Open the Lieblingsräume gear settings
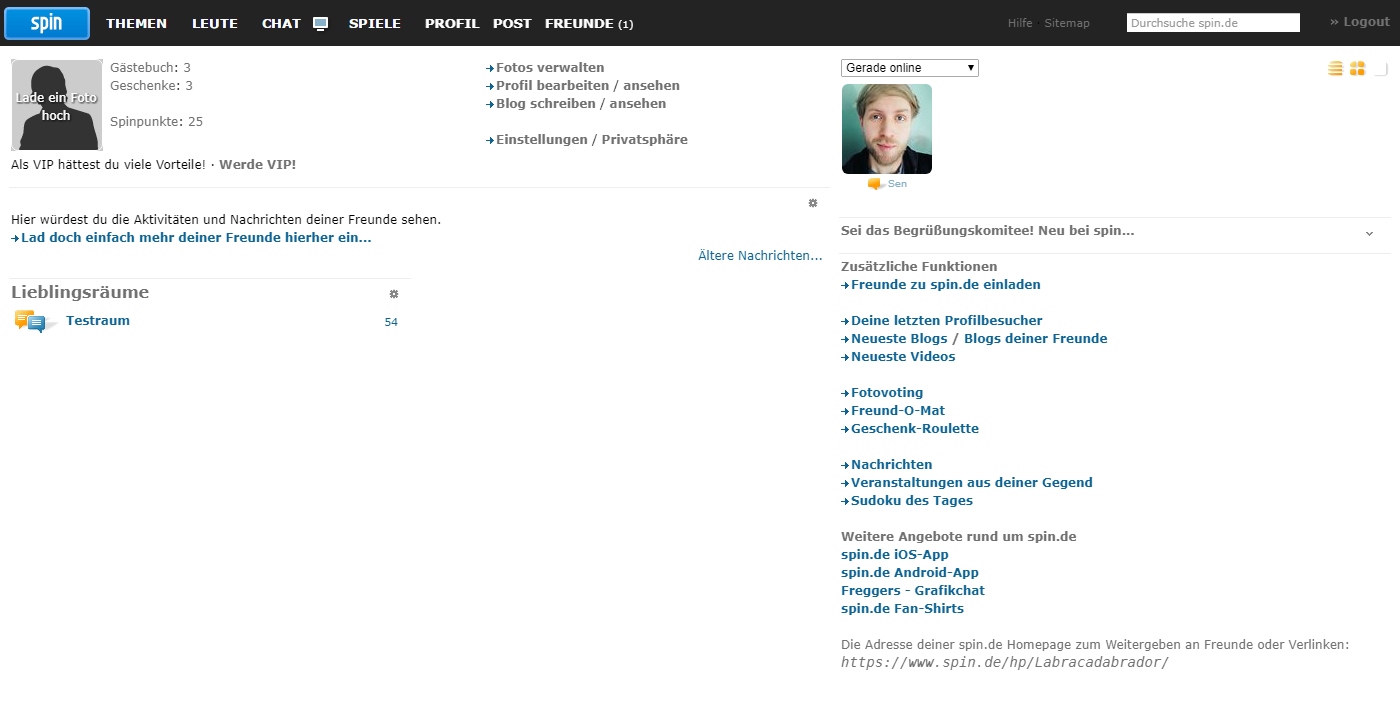1400x706 pixels. pyautogui.click(x=394, y=294)
